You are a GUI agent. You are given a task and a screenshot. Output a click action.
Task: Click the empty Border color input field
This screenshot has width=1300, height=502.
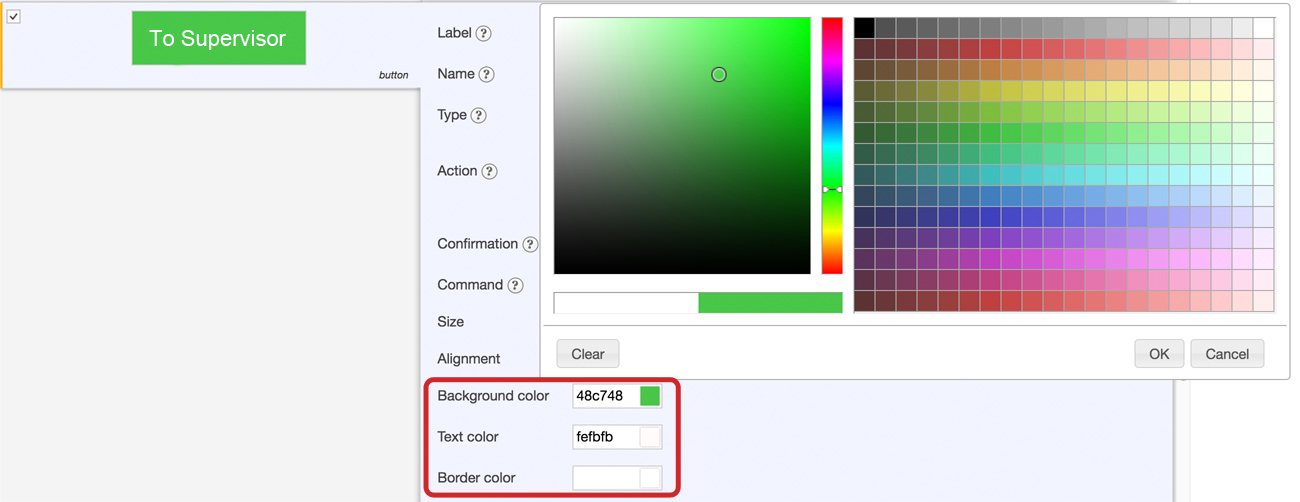click(605, 478)
